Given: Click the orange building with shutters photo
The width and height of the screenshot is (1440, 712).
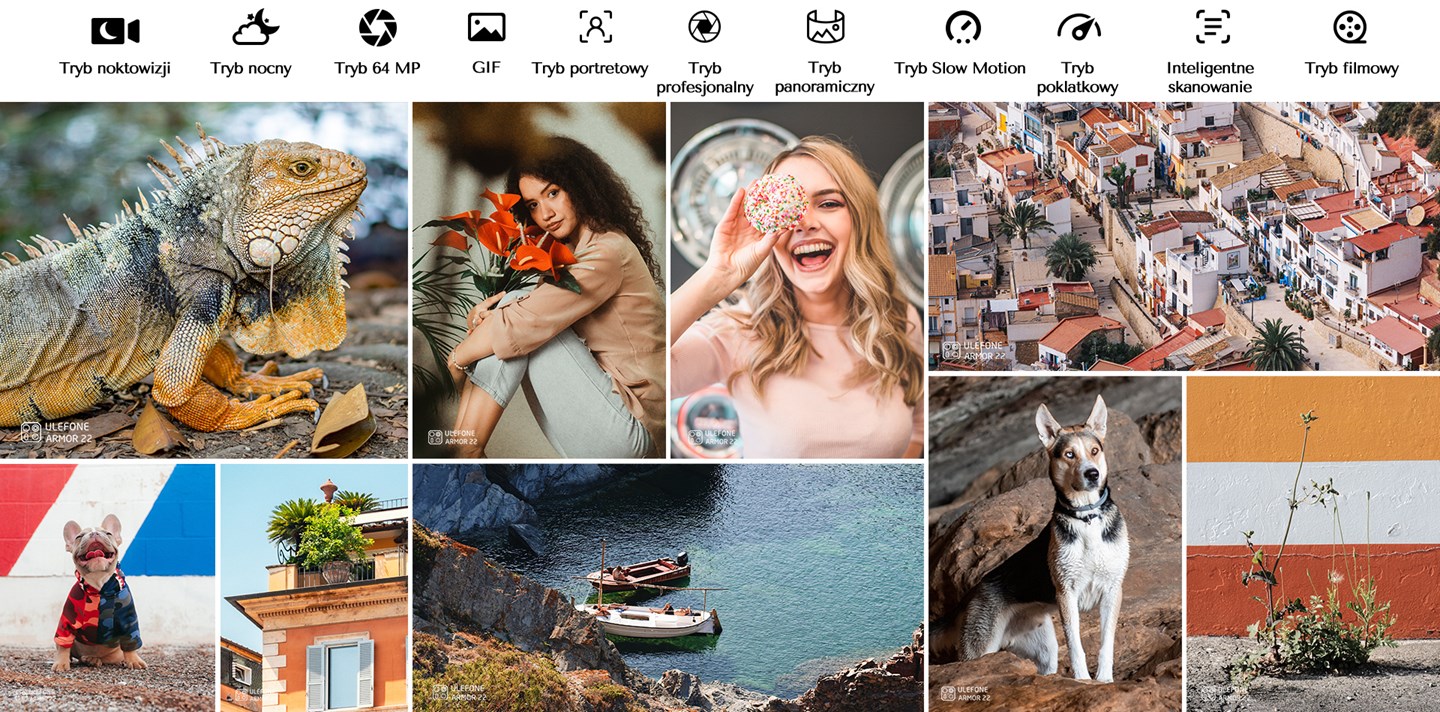Looking at the screenshot, I should coord(314,587).
